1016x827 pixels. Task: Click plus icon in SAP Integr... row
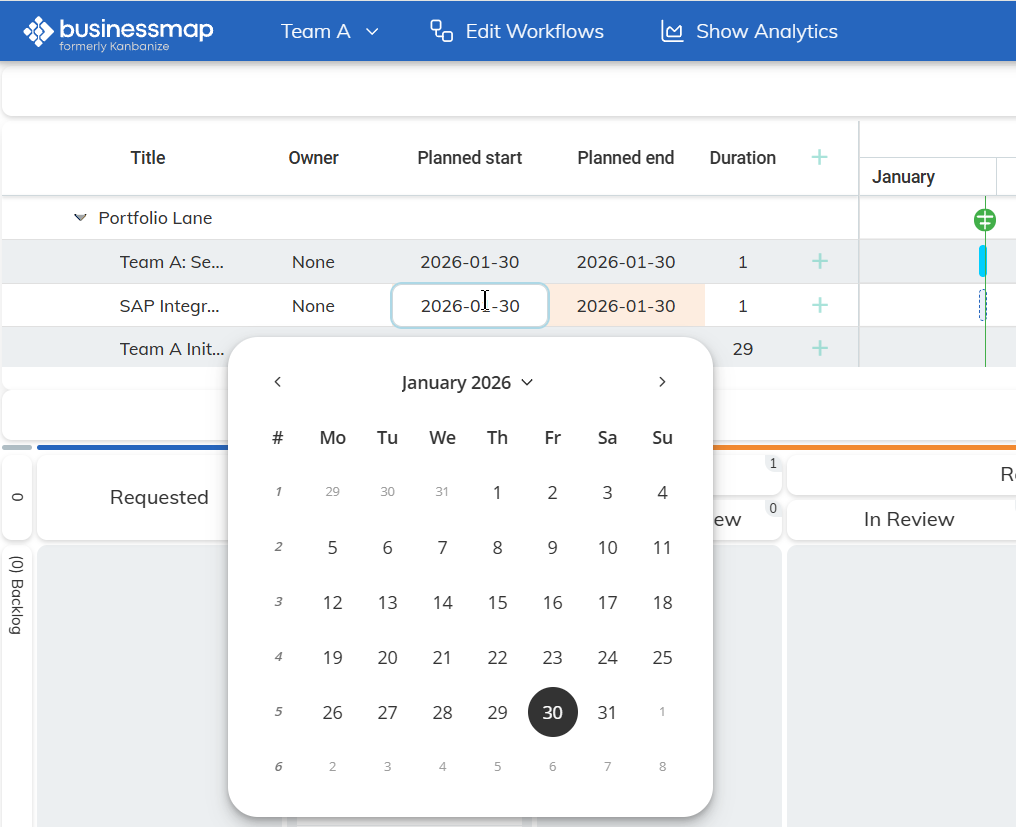(820, 306)
